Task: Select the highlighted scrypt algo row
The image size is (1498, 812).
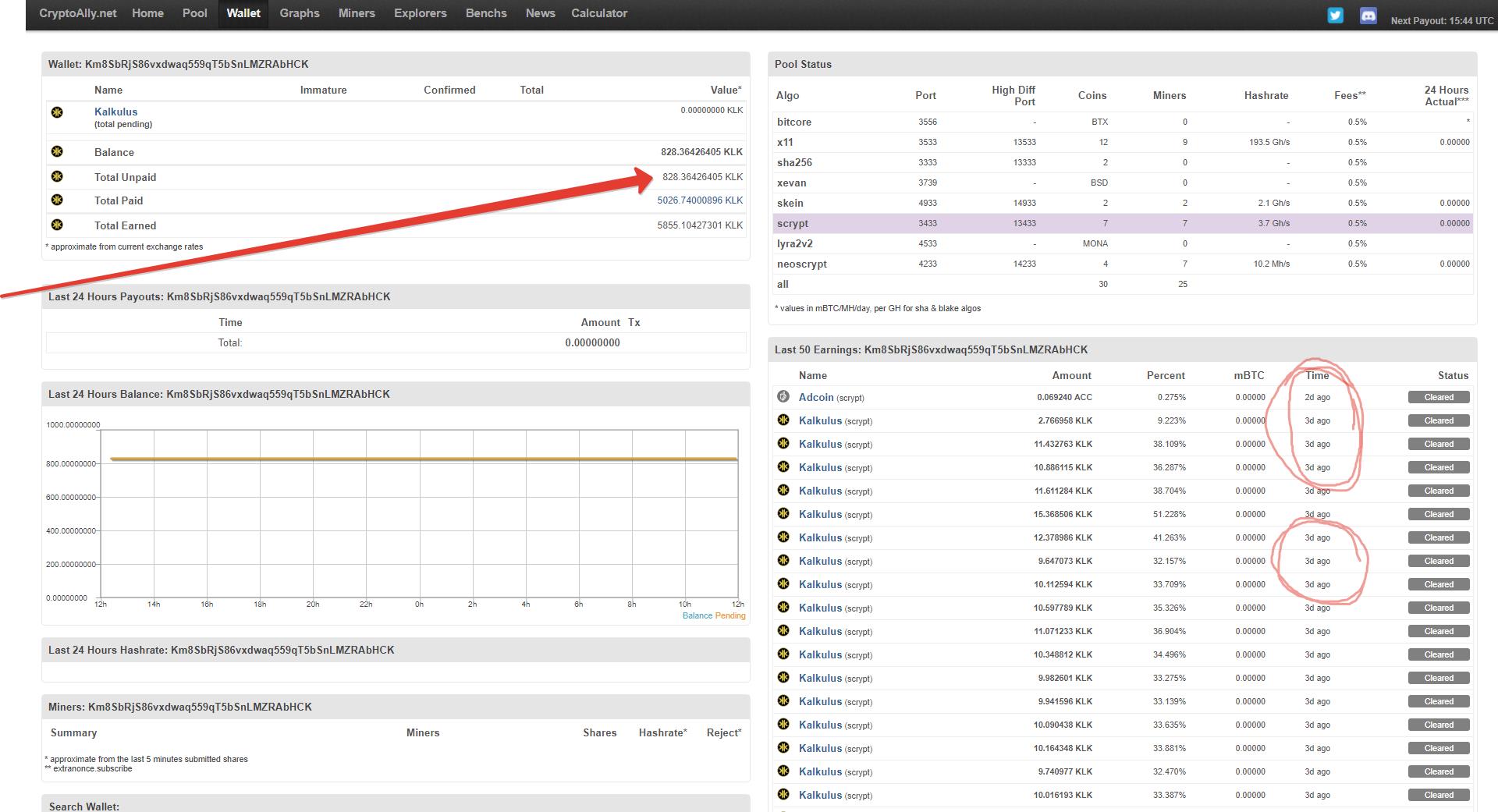Action: [x=1122, y=223]
